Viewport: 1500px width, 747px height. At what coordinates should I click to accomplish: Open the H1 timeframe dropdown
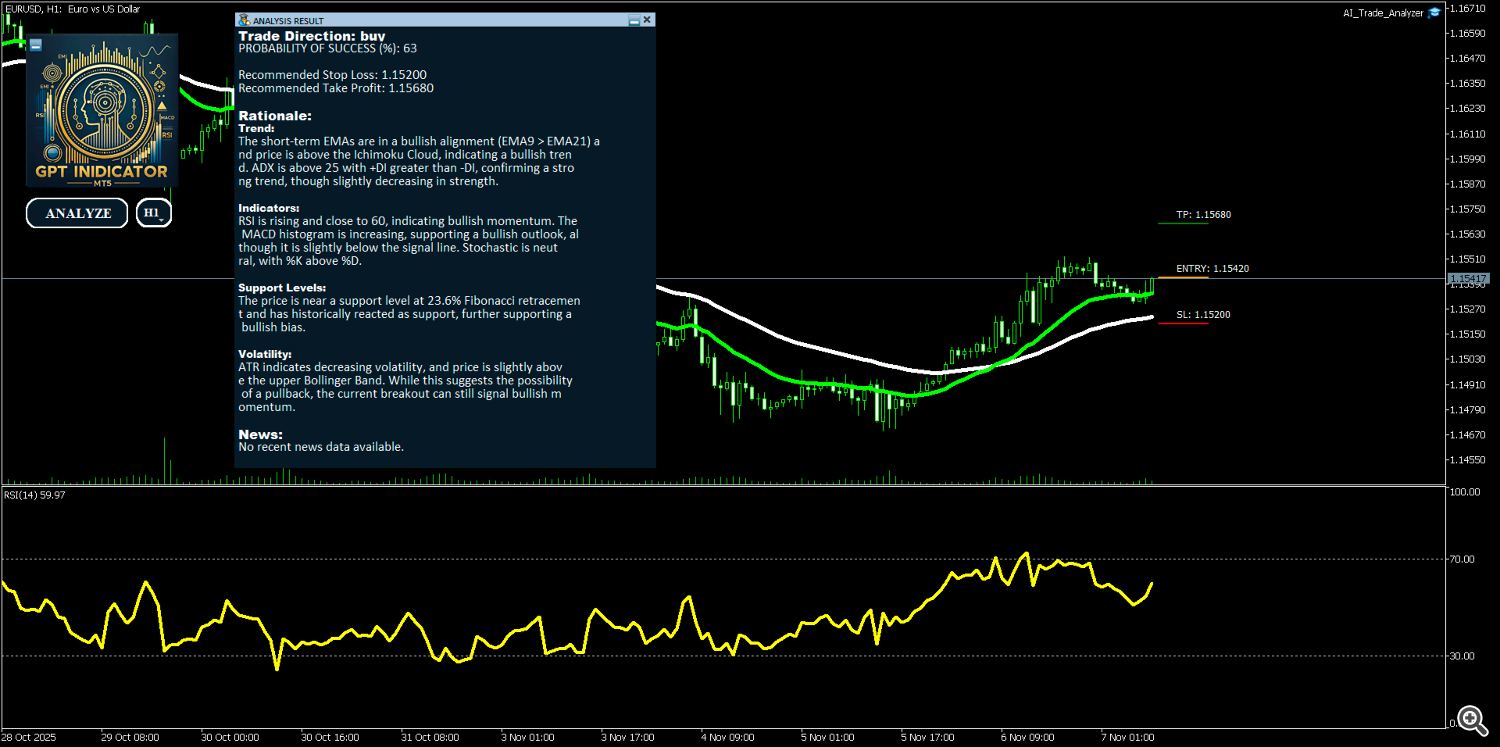(154, 213)
